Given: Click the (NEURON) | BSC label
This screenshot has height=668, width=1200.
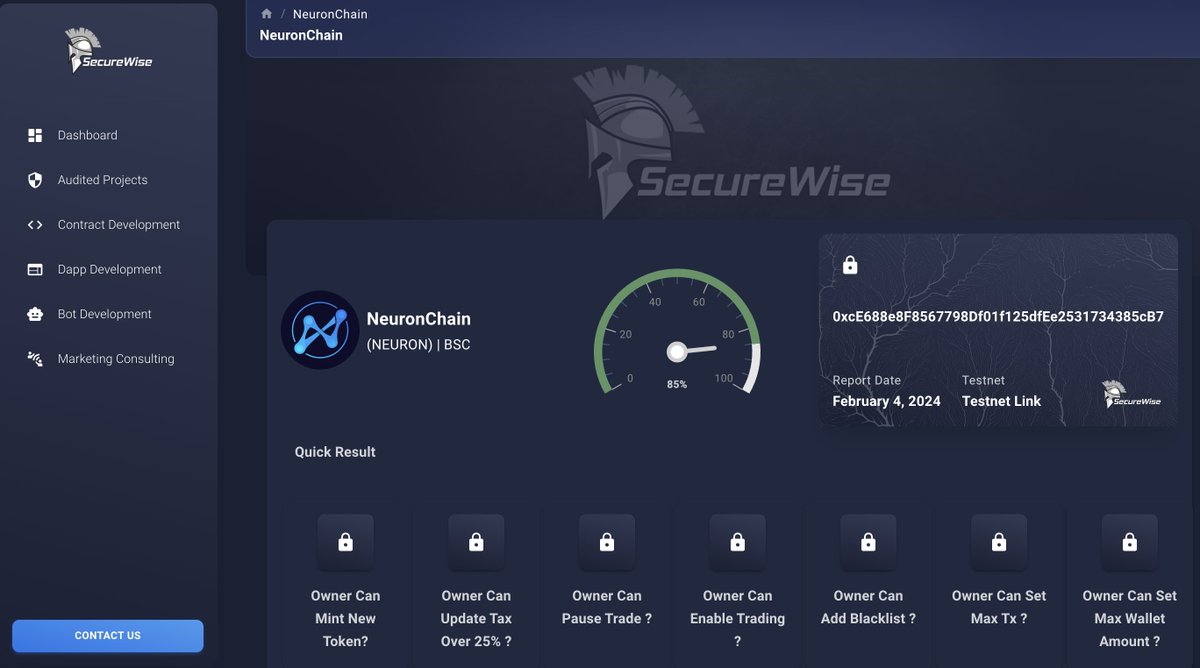Looking at the screenshot, I should (x=418, y=345).
